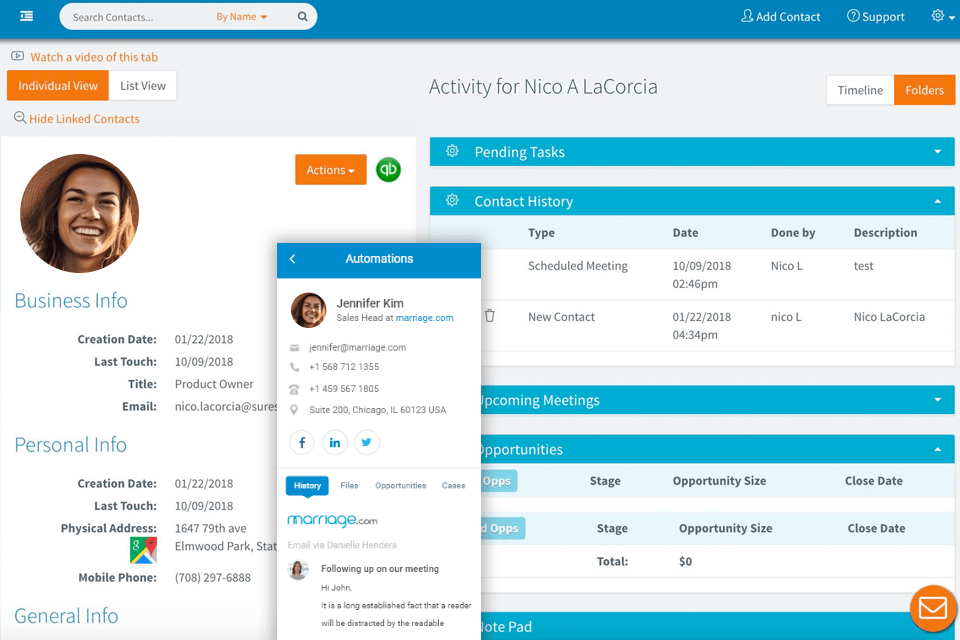Watch a video of this tab
Image resolution: width=960 pixels, height=640 pixels.
coord(94,57)
